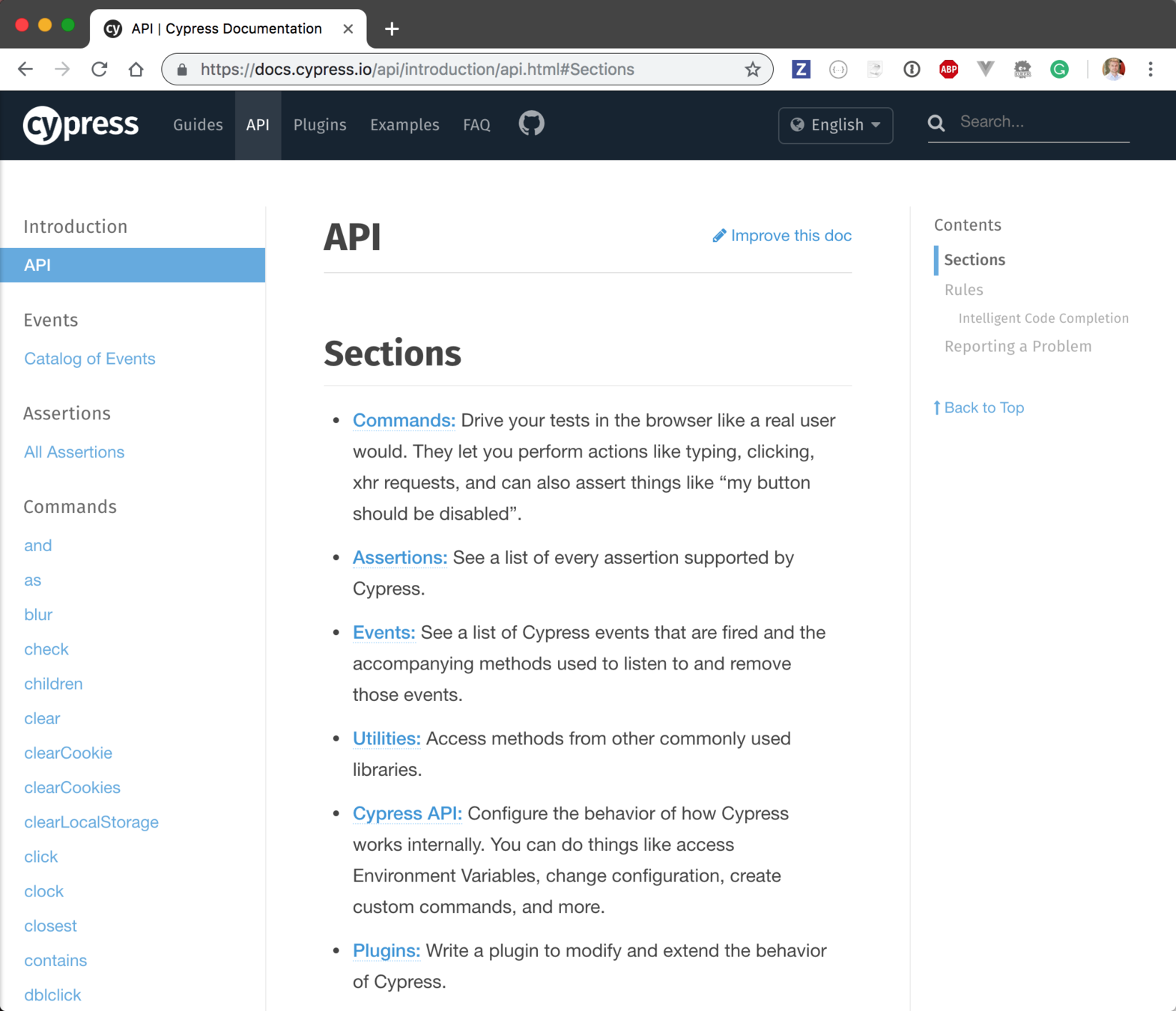Open the Z extension icon
The image size is (1176, 1011).
(x=801, y=69)
